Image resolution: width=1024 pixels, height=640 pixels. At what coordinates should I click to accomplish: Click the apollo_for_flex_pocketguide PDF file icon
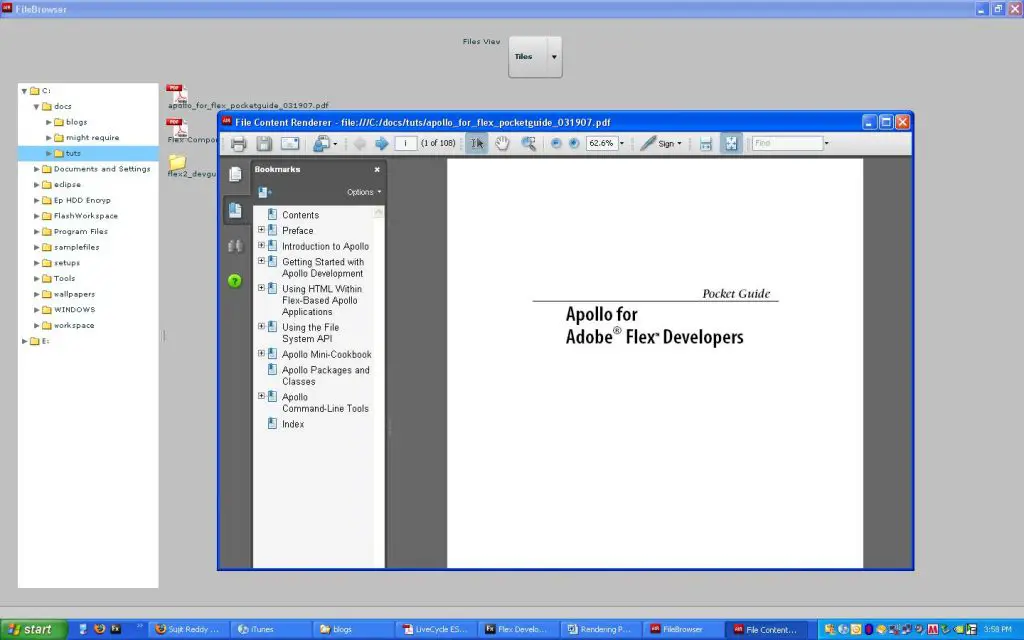tap(176, 93)
